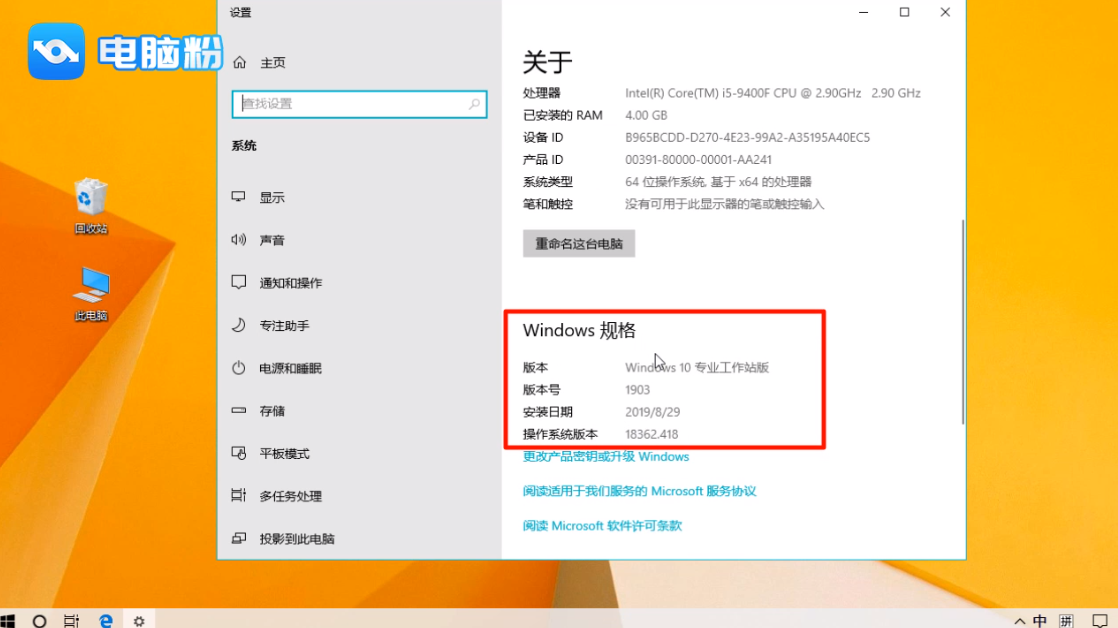Open 此电脑 desktop icon
1118x628 pixels.
pos(91,294)
